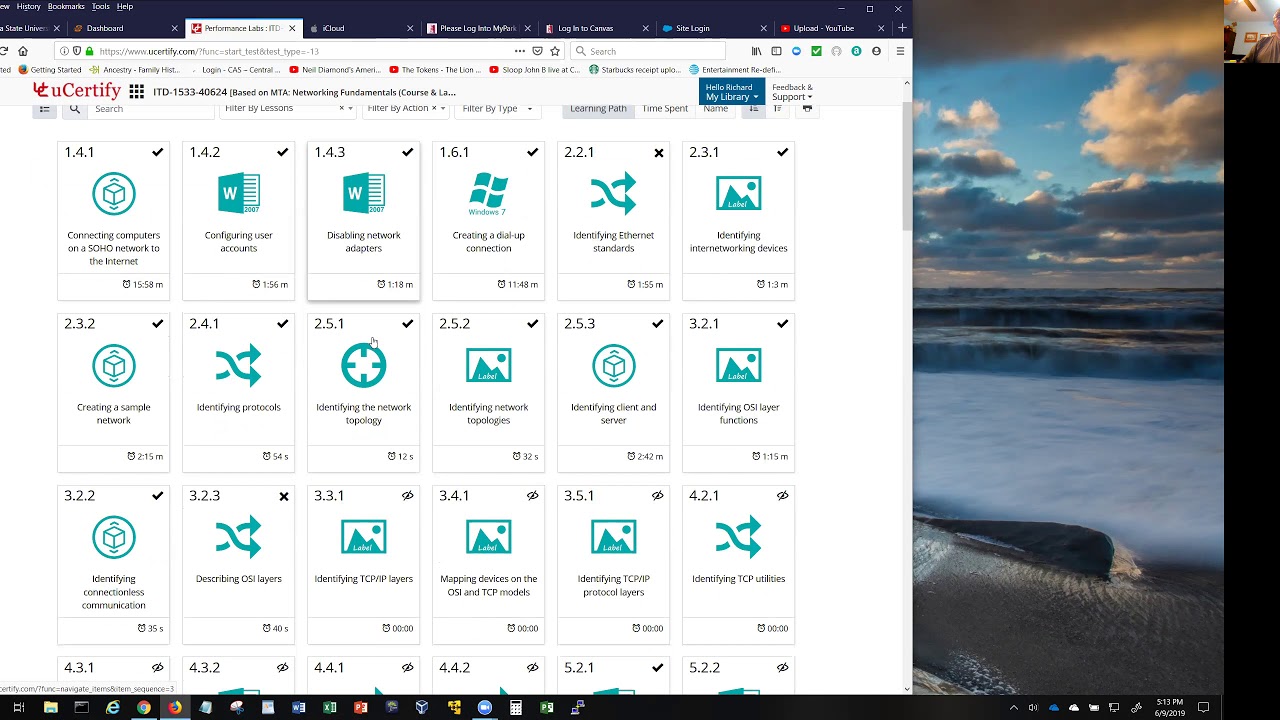Open Identifying client and server cube icon
This screenshot has height=720, width=1280.
(614, 366)
